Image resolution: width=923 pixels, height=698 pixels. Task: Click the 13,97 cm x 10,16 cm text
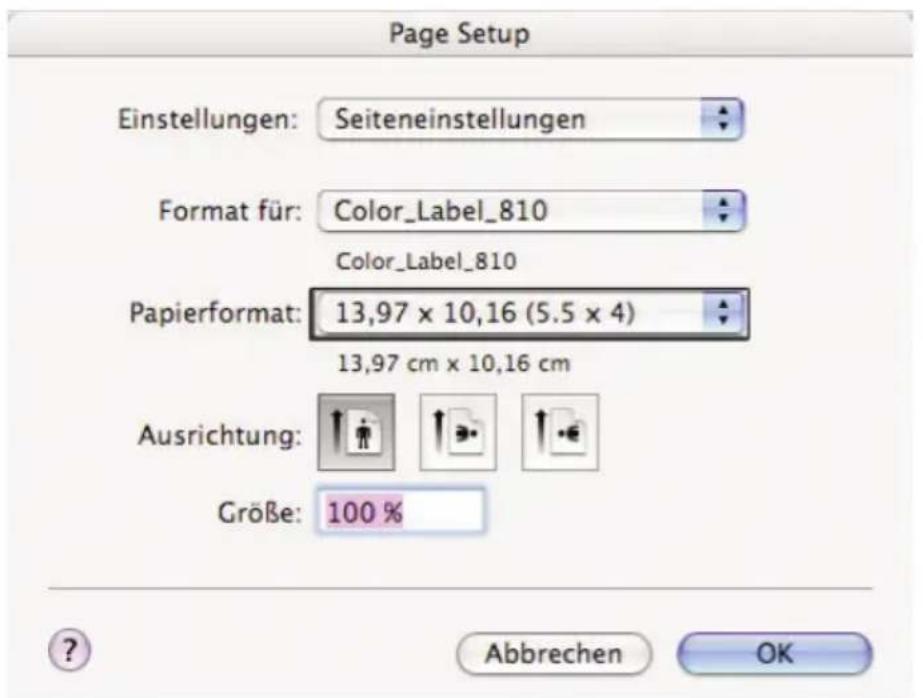(453, 364)
